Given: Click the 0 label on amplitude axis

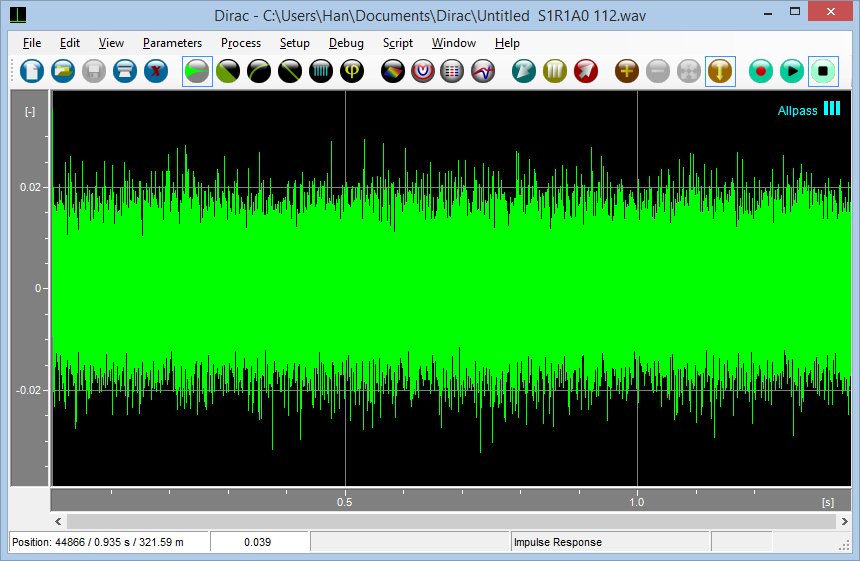Looking at the screenshot, I should tap(38, 288).
